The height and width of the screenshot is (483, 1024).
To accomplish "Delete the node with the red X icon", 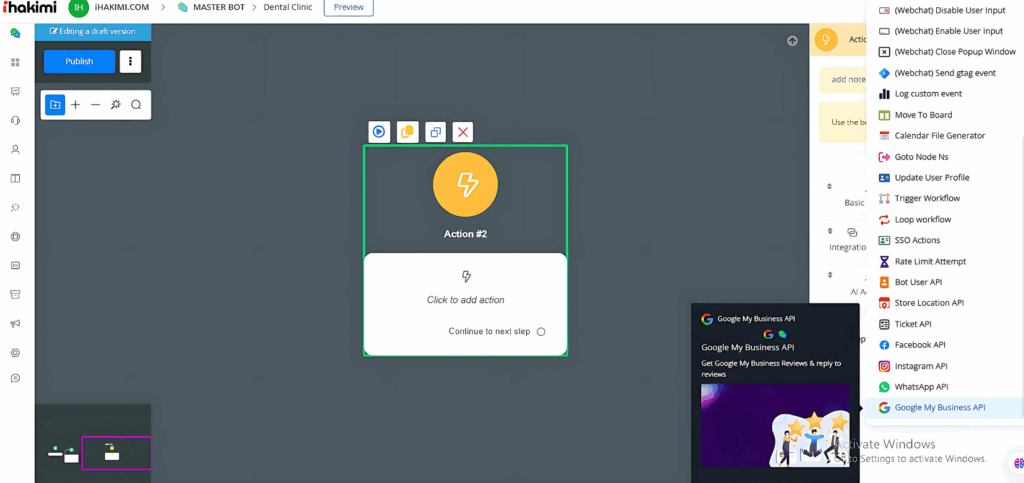I will [462, 132].
